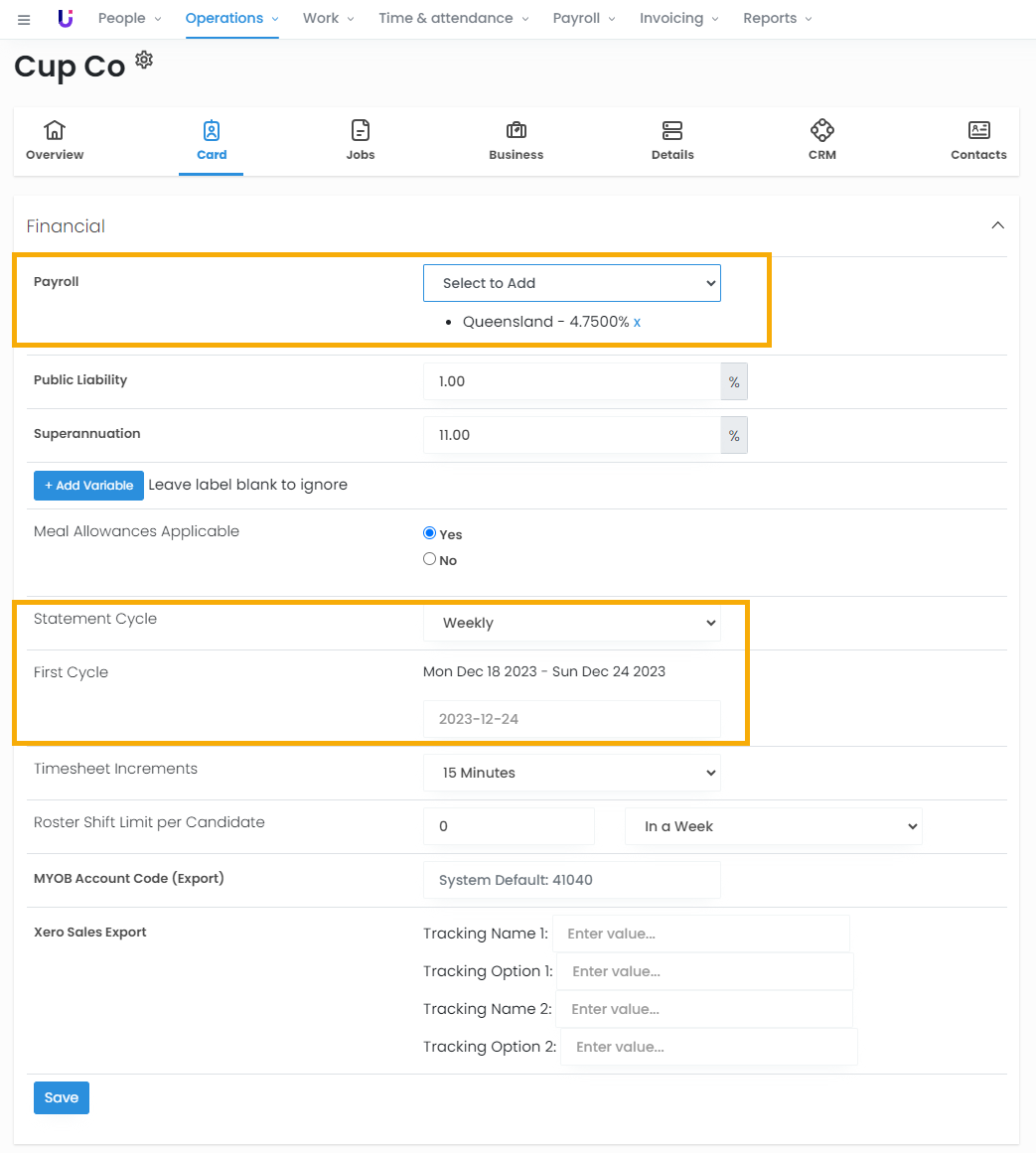1036x1153 pixels.
Task: Select Yes for Meal Allowances Applicable
Action: [x=430, y=533]
